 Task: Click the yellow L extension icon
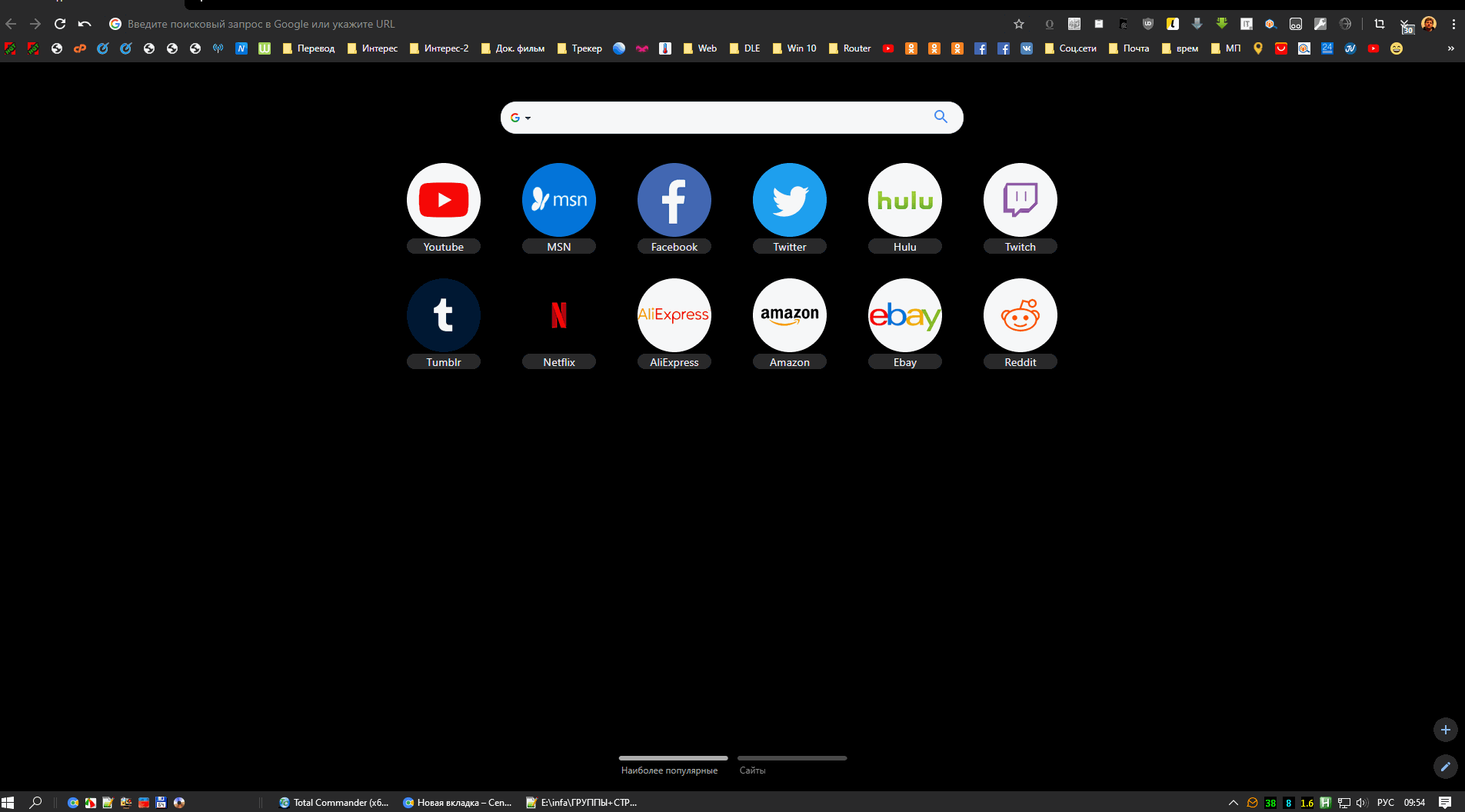[1173, 24]
